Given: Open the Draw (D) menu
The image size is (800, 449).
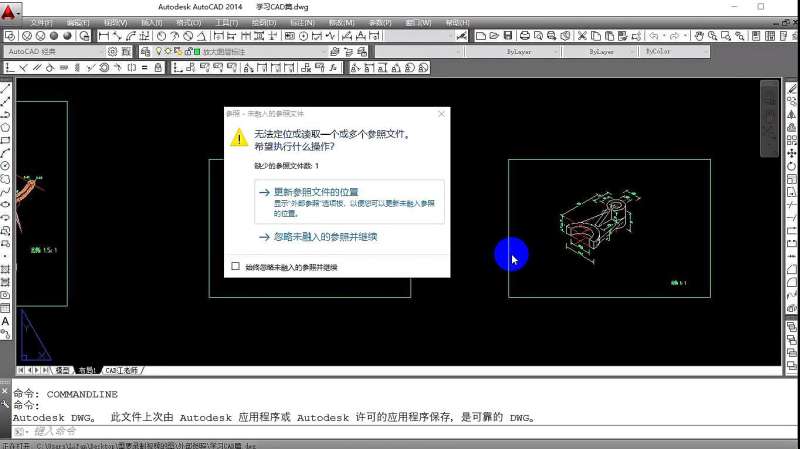Looking at the screenshot, I should point(264,22).
